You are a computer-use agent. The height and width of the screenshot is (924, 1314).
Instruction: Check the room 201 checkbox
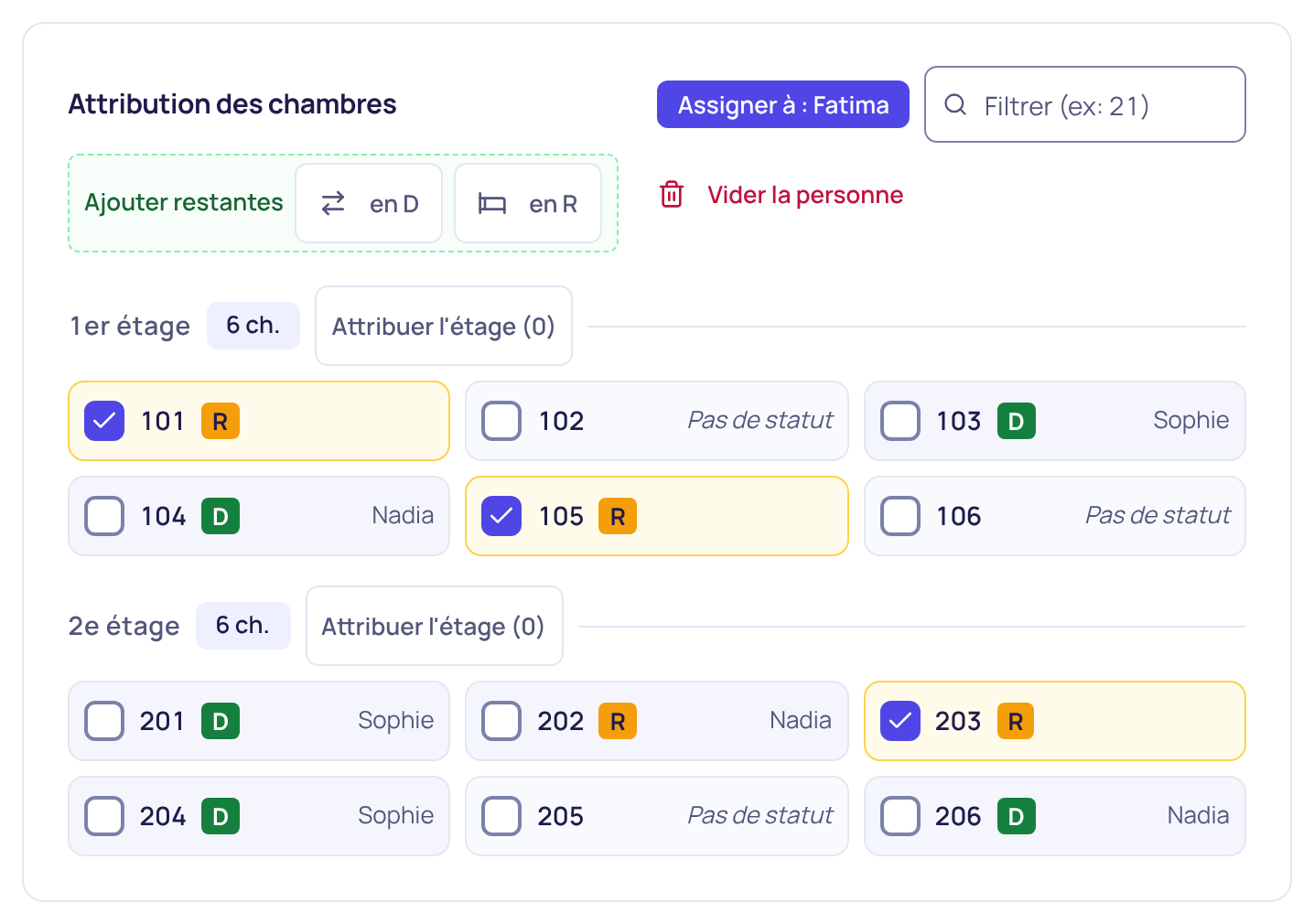click(x=104, y=721)
